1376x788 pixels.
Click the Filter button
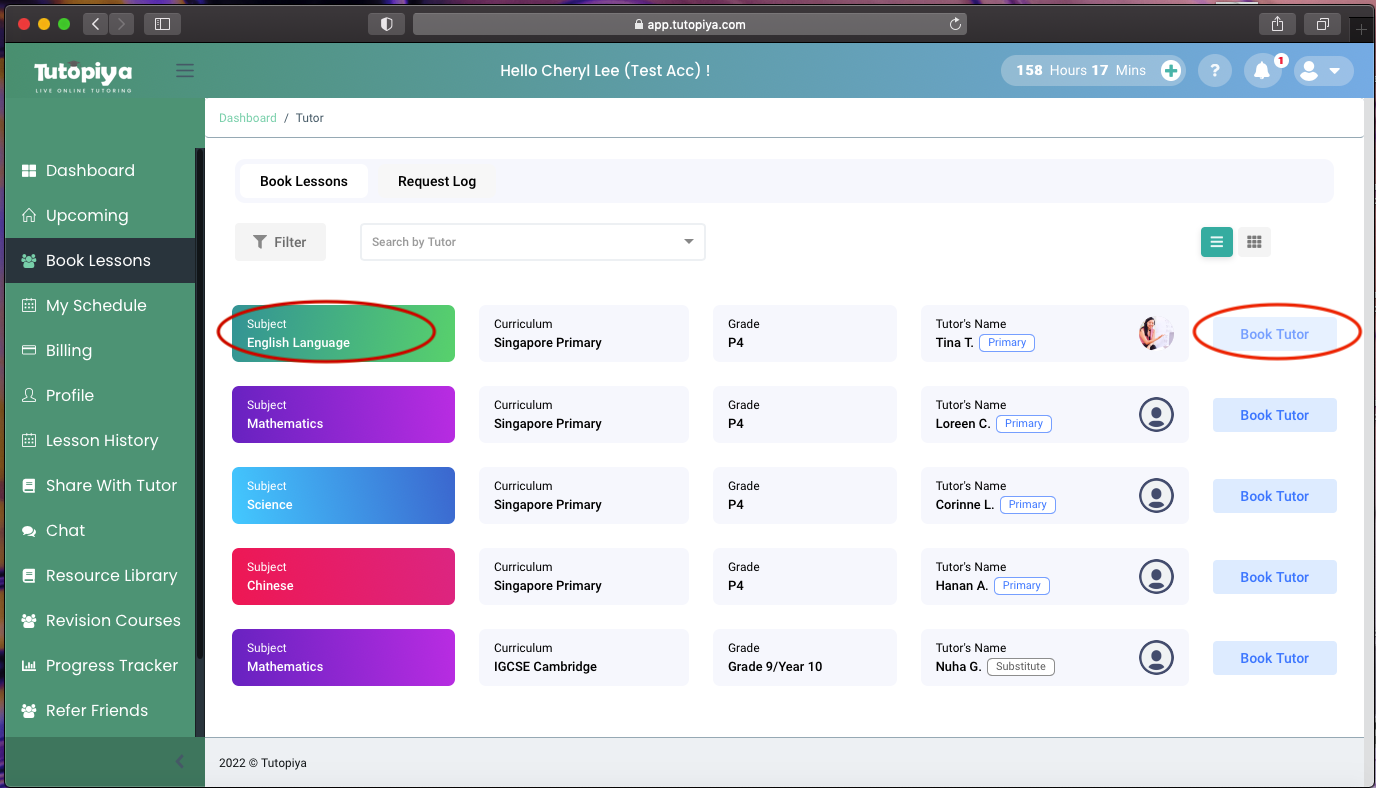(280, 242)
